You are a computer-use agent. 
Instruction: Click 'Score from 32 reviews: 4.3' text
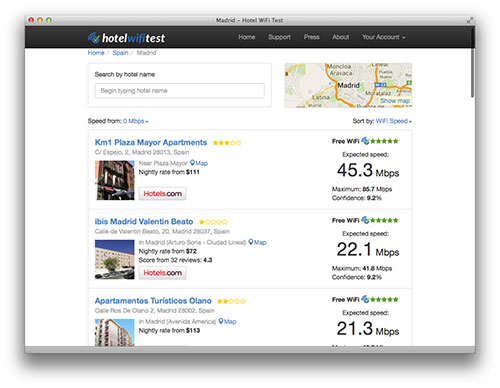pyautogui.click(x=175, y=260)
